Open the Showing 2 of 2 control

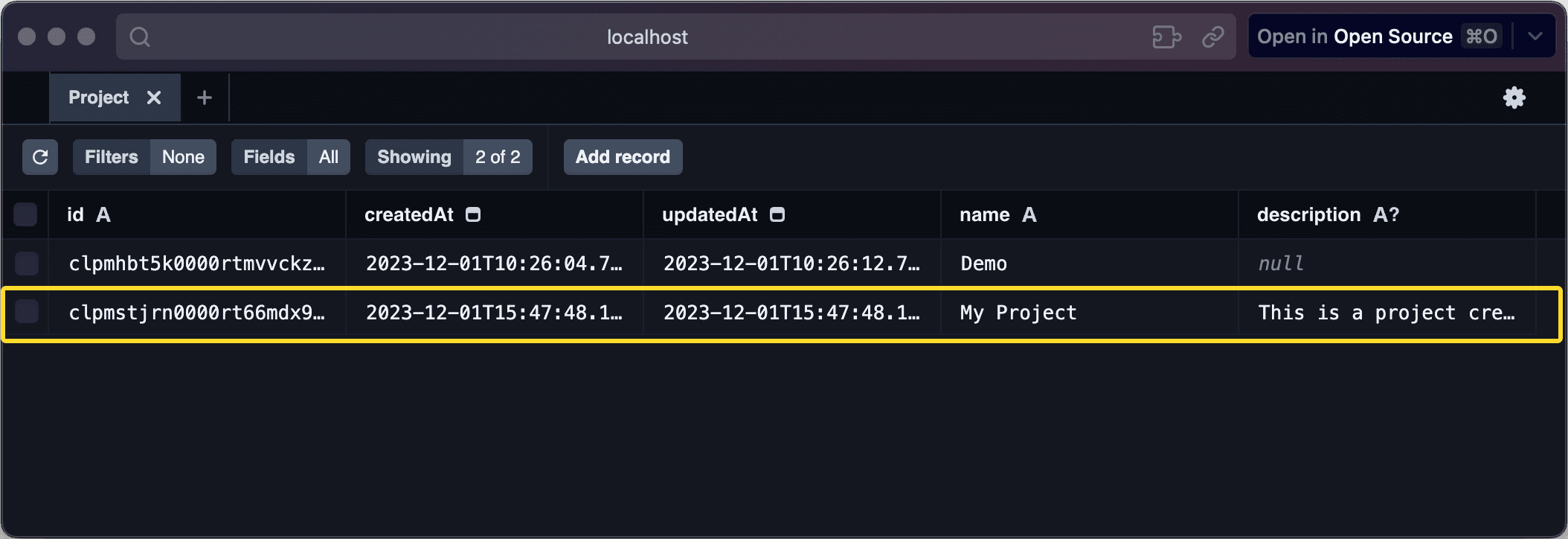pos(449,157)
